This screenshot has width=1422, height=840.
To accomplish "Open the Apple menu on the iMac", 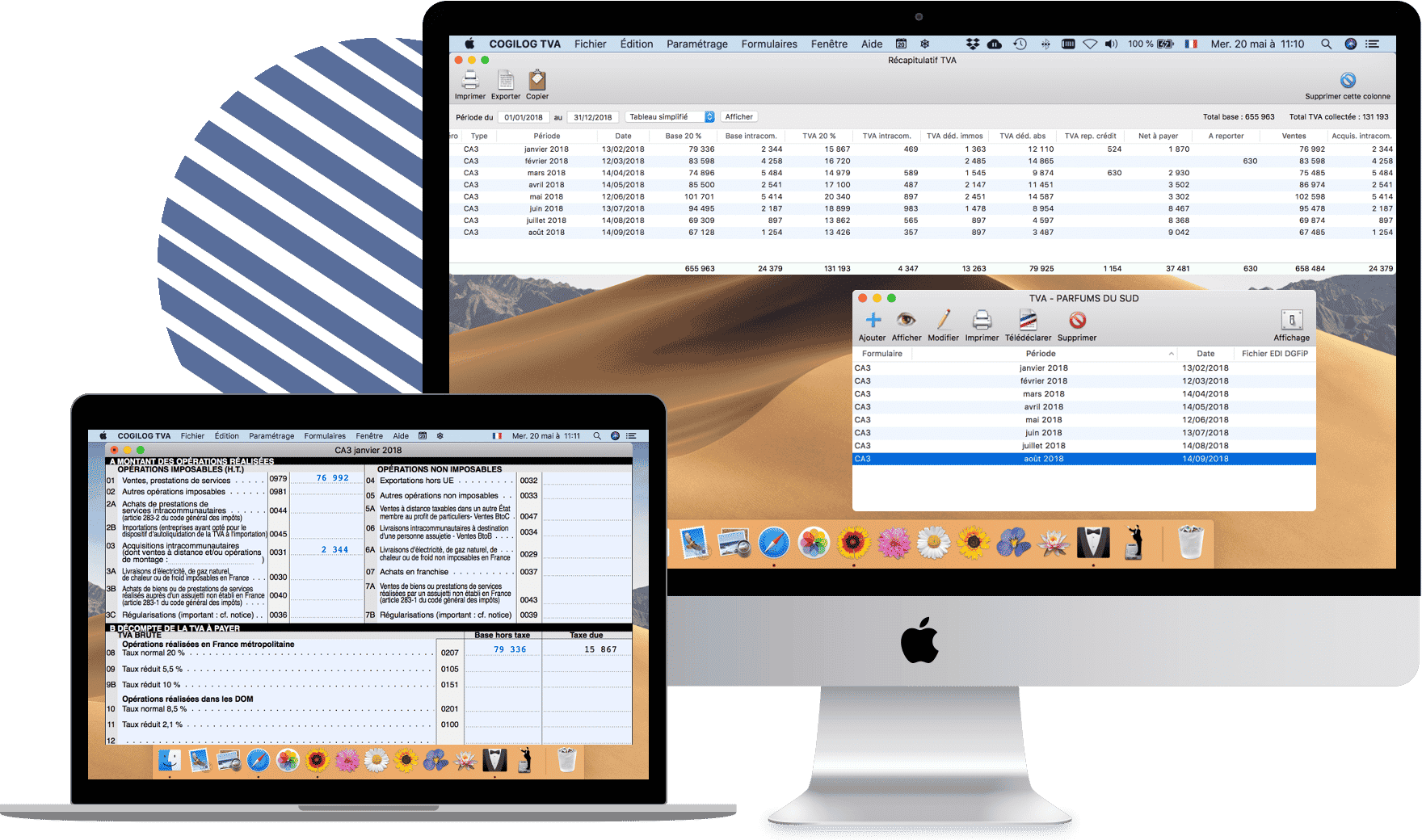I will point(469,44).
